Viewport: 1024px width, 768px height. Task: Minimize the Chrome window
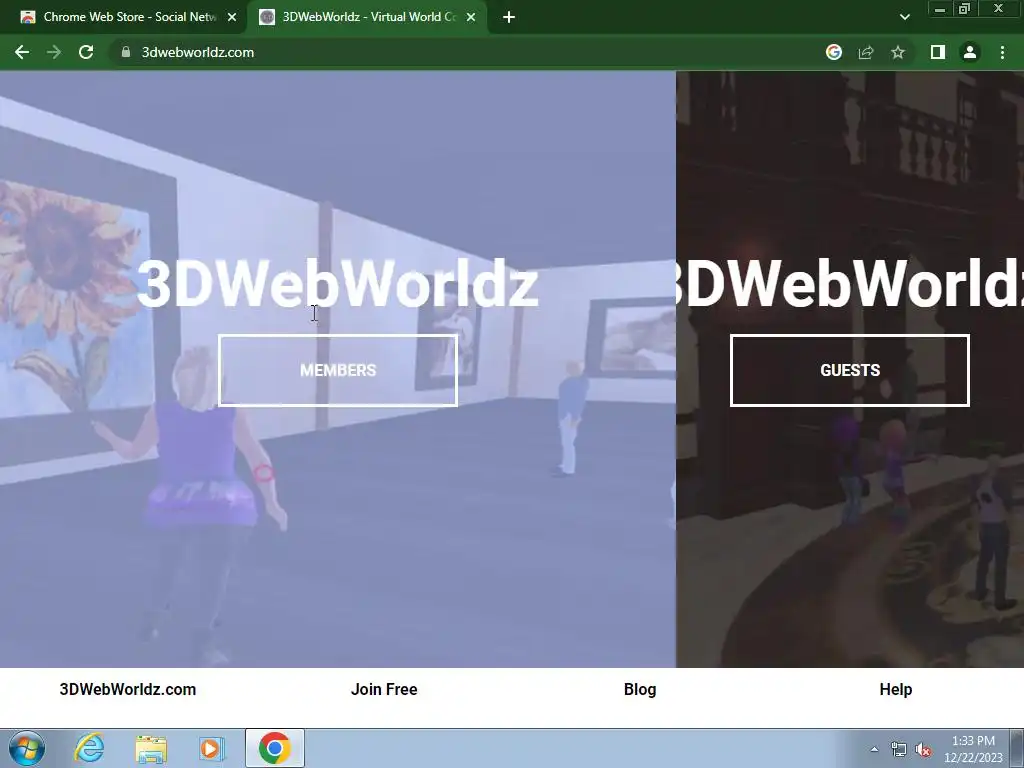[x=939, y=9]
